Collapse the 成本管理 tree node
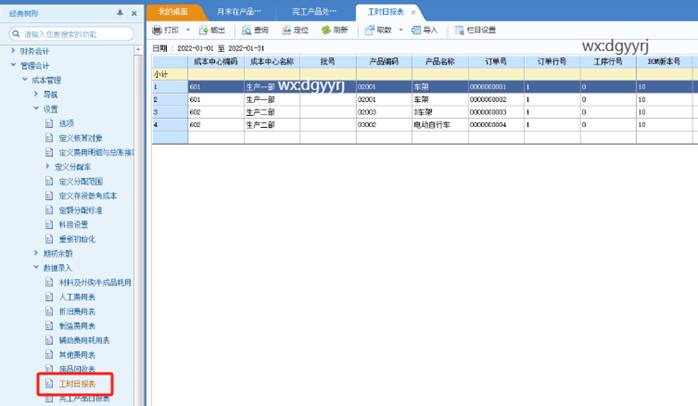The height and width of the screenshot is (406, 698). [24, 80]
